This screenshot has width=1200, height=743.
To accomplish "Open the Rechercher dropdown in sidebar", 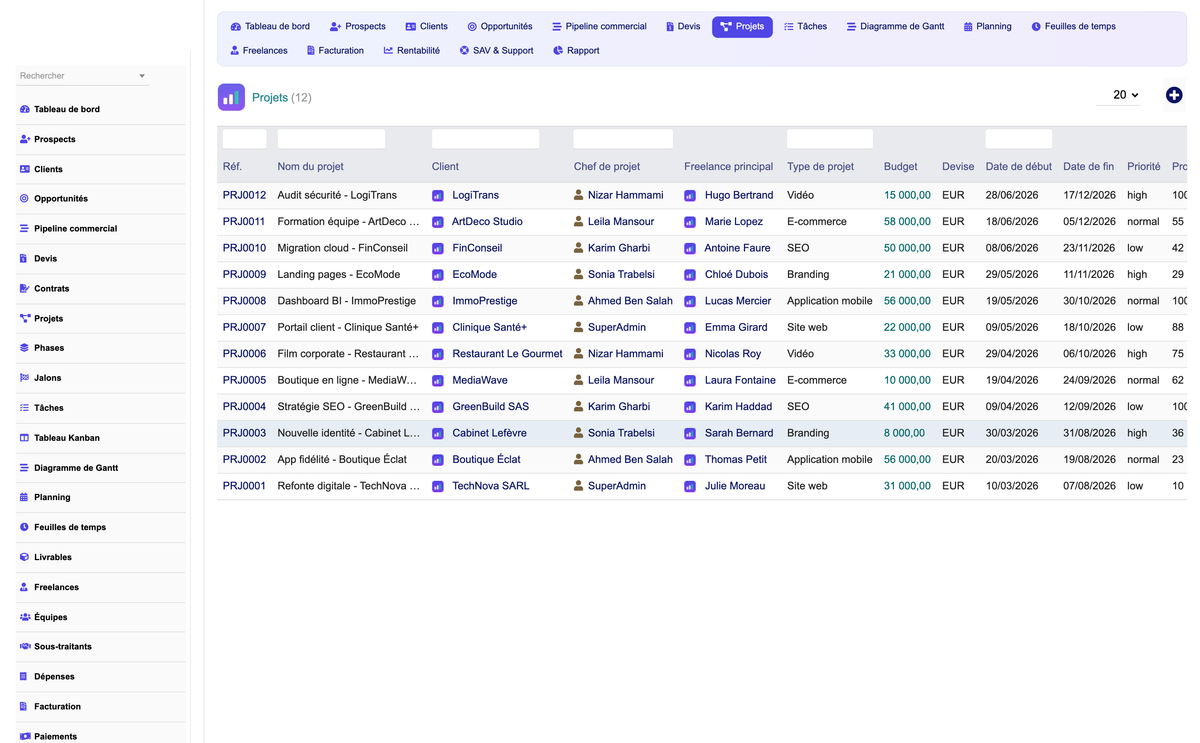I will (82, 76).
